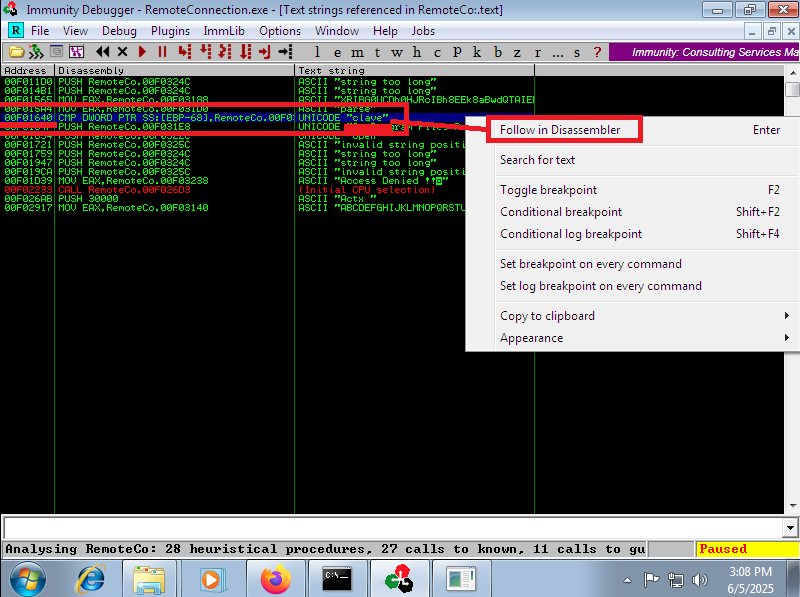This screenshot has width=800, height=597.
Task: Click the Address column header
Action: [x=29, y=70]
